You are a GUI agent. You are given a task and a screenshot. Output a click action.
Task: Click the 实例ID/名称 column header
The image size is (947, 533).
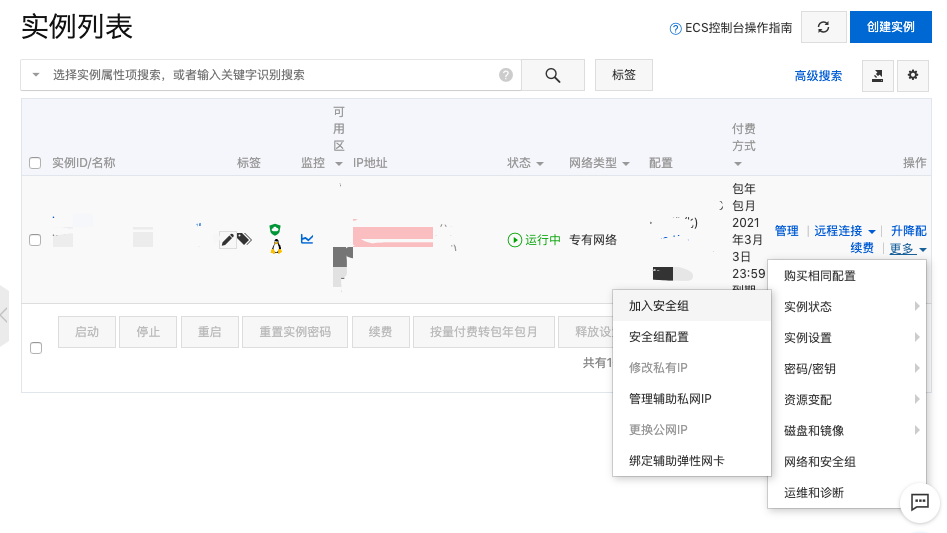83,163
